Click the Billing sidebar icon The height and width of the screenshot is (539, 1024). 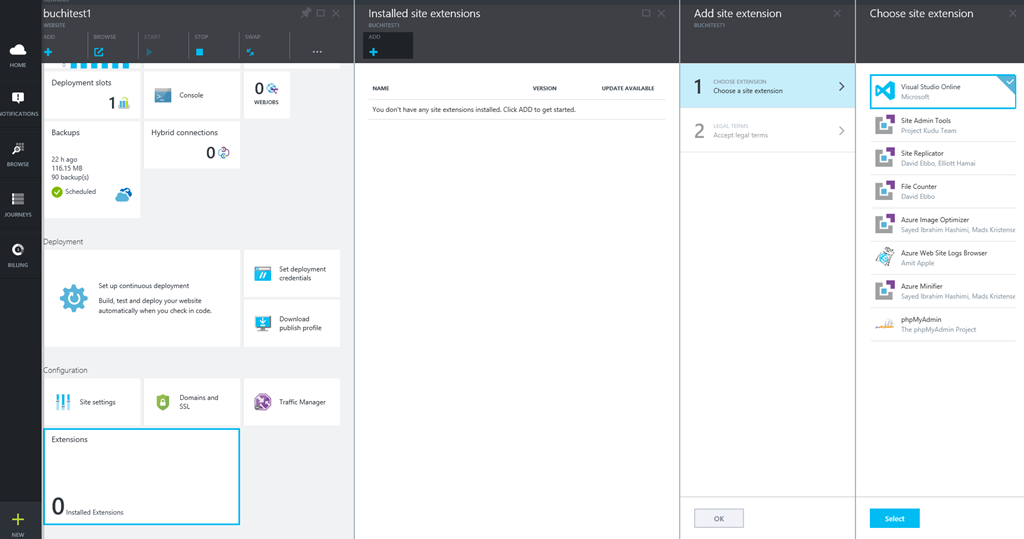click(x=18, y=254)
